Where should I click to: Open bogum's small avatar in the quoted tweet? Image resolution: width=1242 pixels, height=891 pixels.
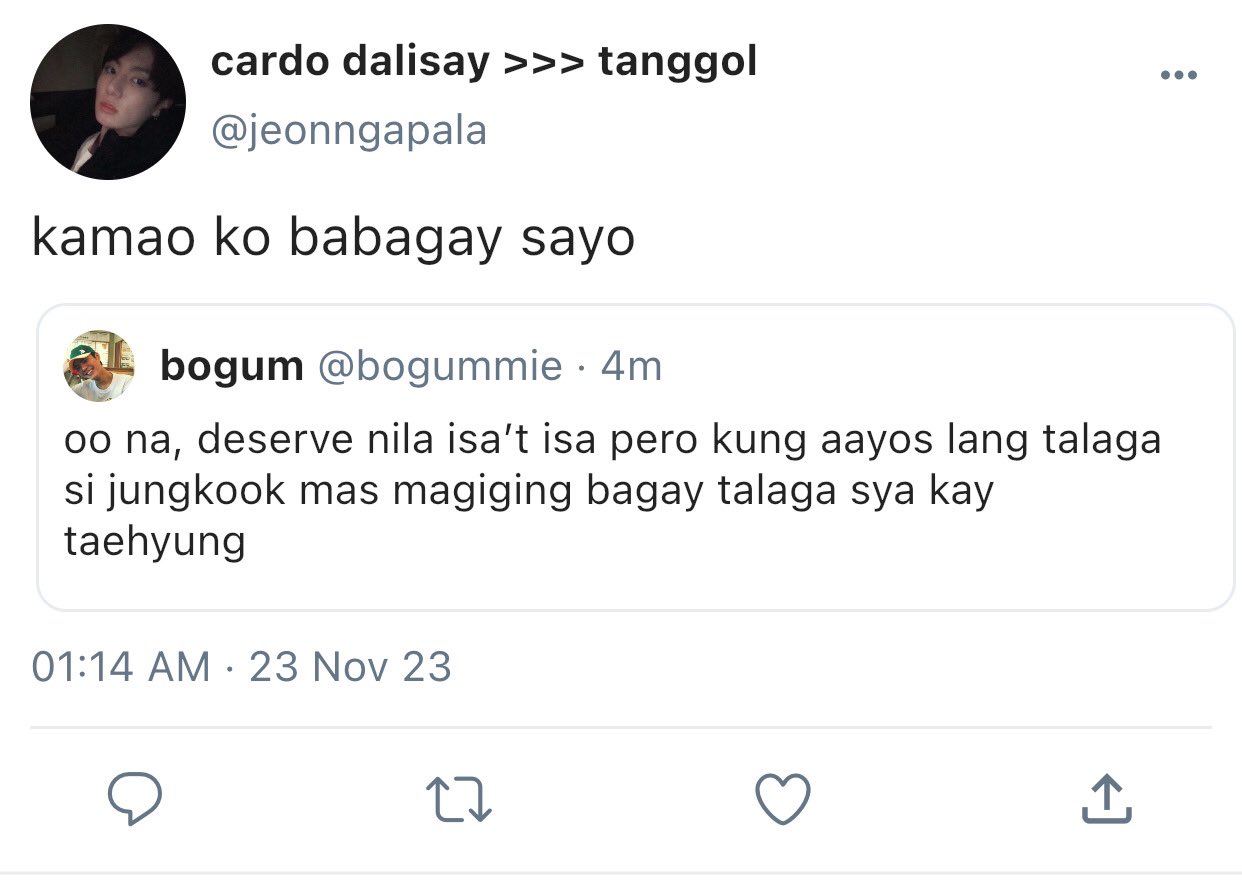pos(99,366)
